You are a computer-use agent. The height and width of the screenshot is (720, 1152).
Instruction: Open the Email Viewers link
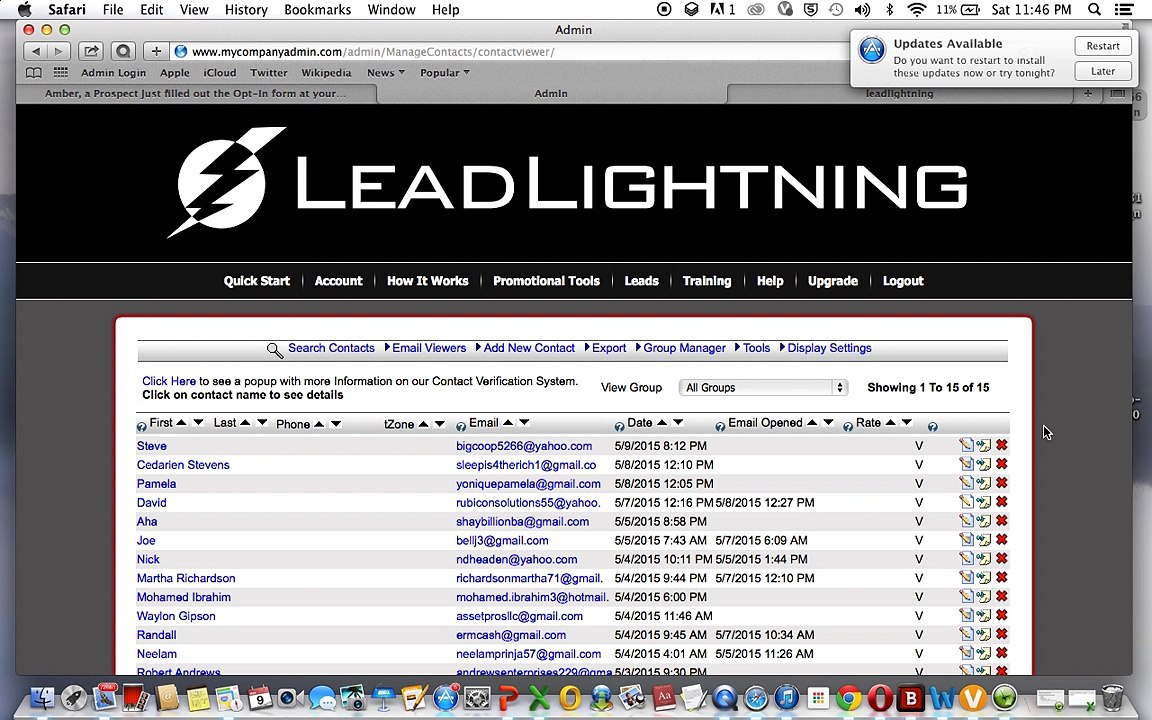[428, 348]
